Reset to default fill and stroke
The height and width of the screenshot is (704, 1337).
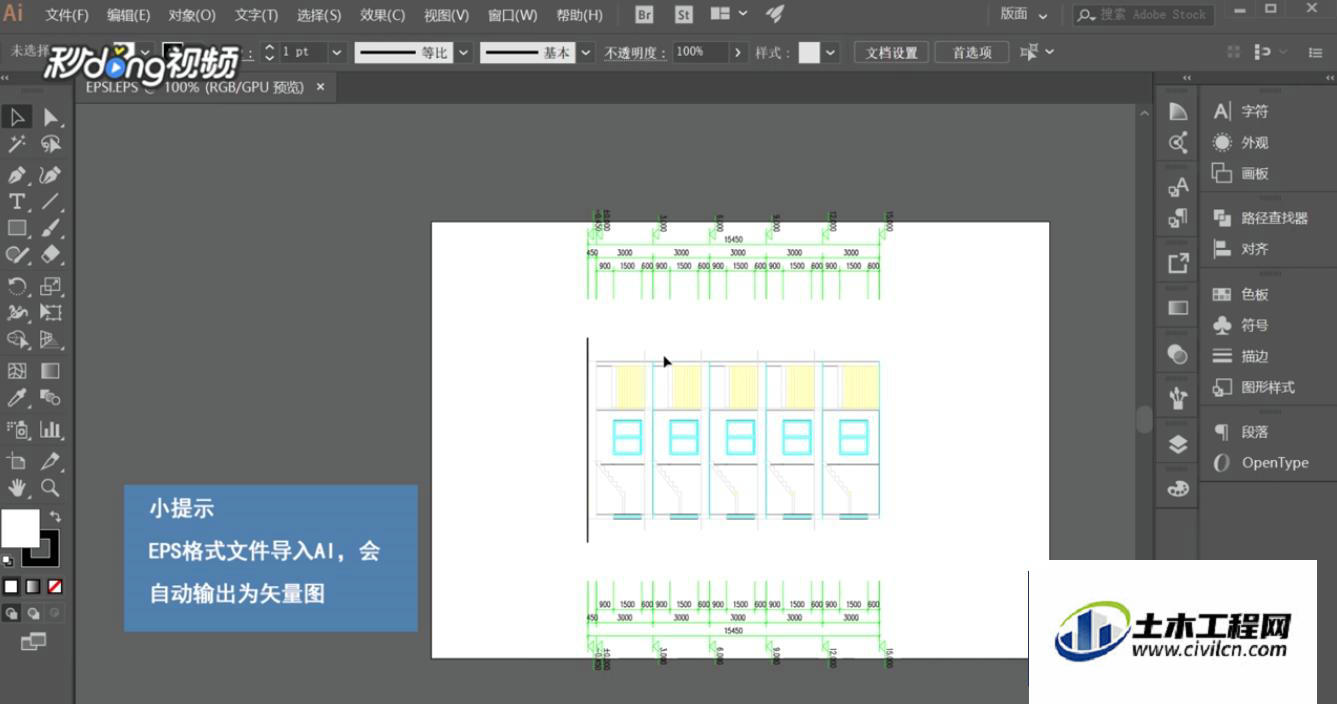coord(8,561)
